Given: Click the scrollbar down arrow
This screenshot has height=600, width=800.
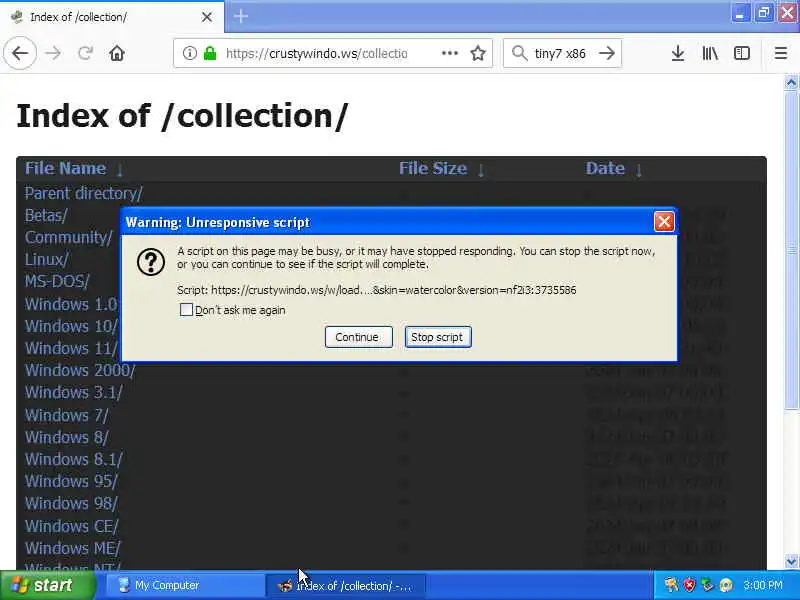Looking at the screenshot, I should (791, 562).
